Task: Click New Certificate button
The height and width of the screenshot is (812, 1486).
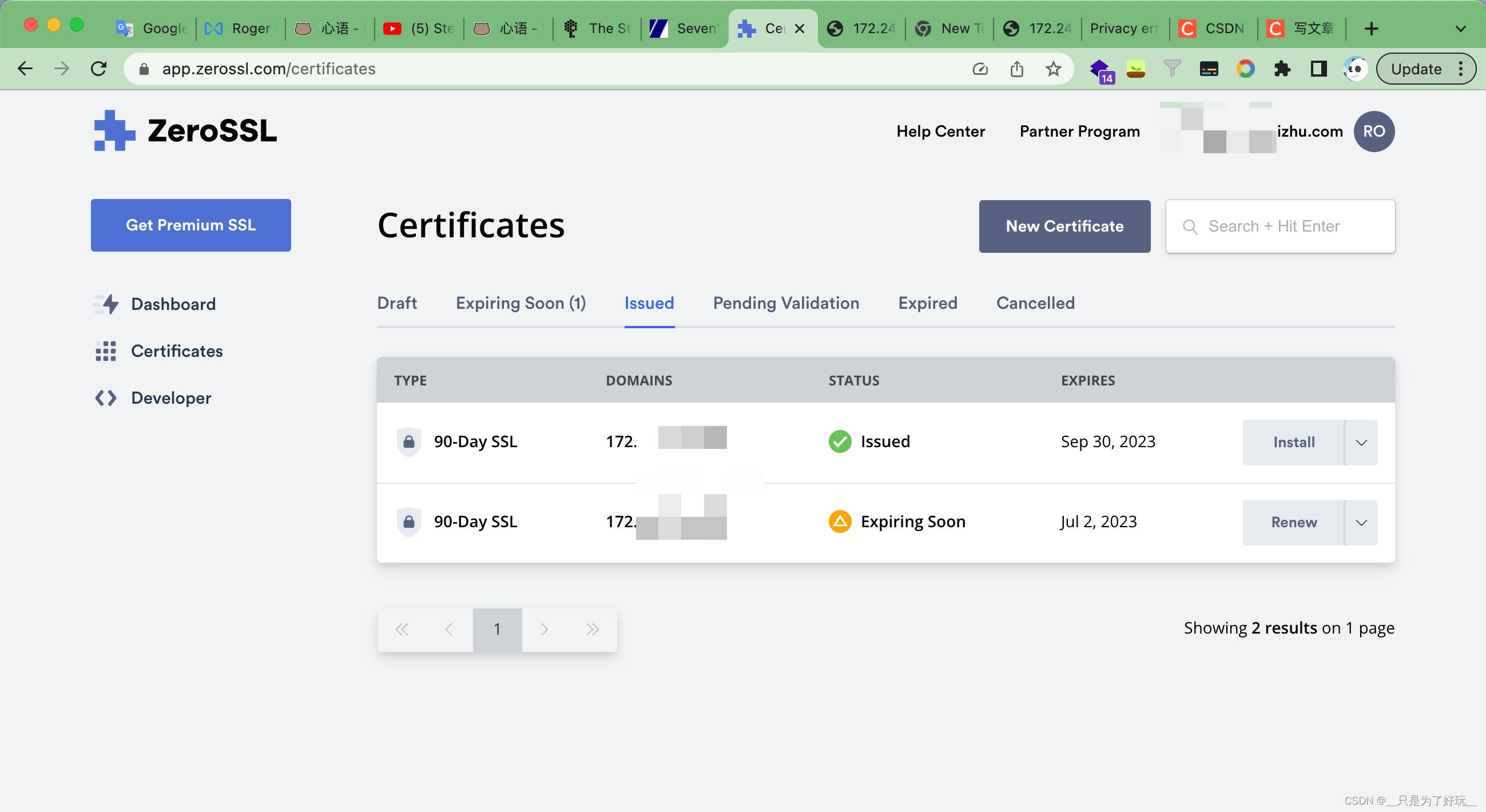Action: click(x=1064, y=226)
